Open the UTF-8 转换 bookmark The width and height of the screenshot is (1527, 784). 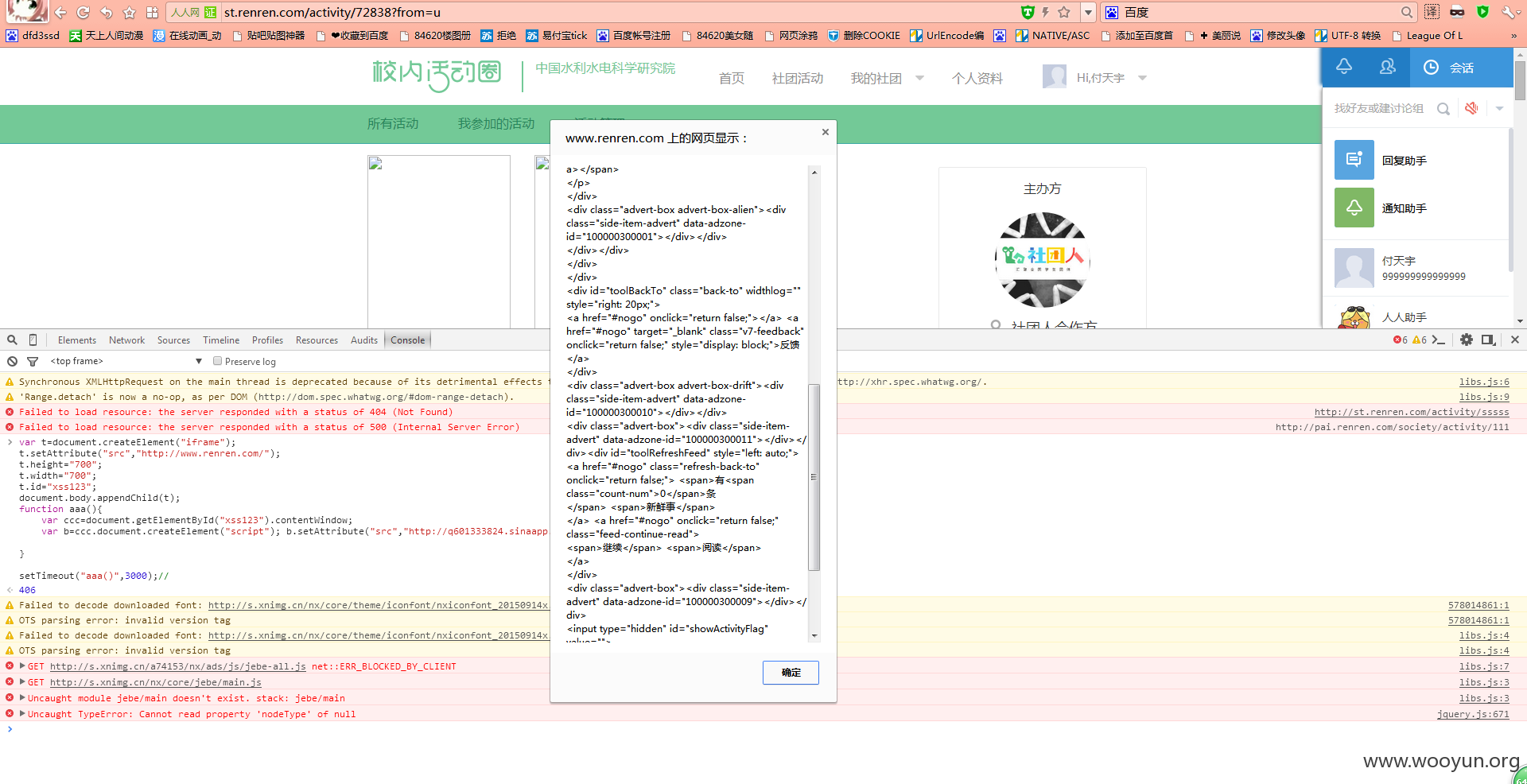point(1348,36)
